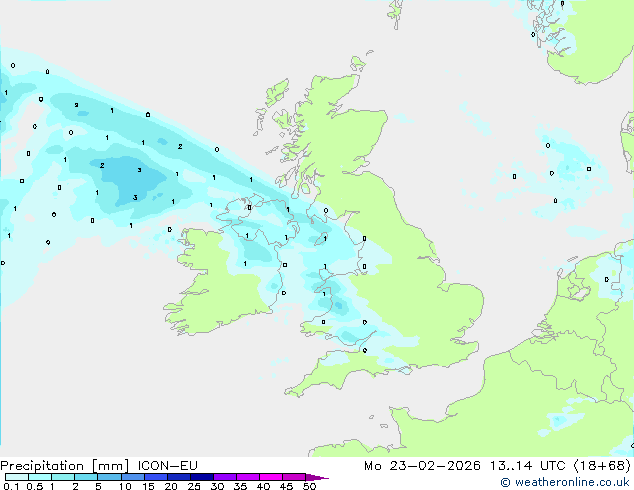
Task: Click the 1–2 mm legend color swatch
Action: point(63,477)
